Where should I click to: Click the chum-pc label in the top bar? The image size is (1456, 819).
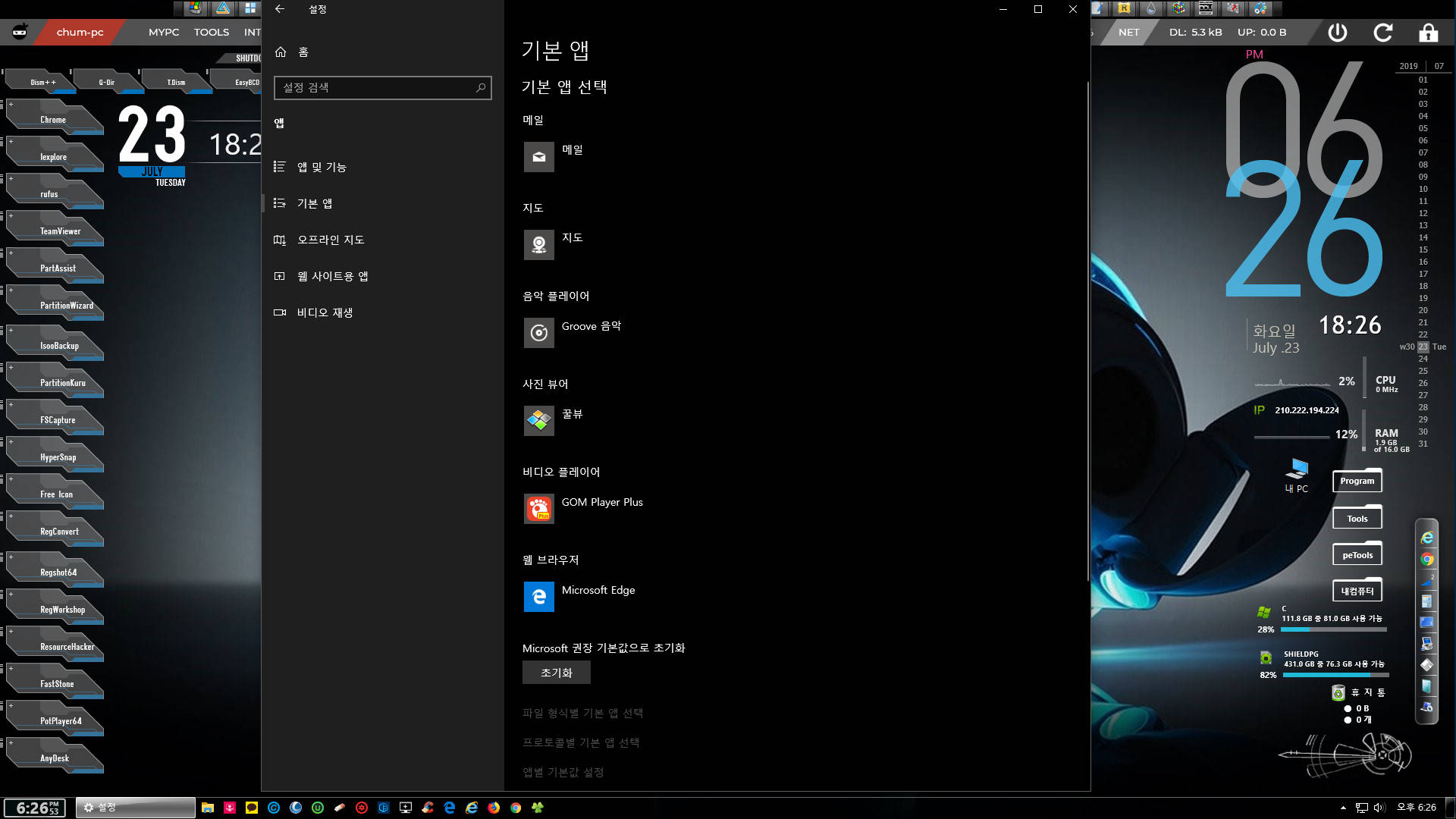(80, 33)
